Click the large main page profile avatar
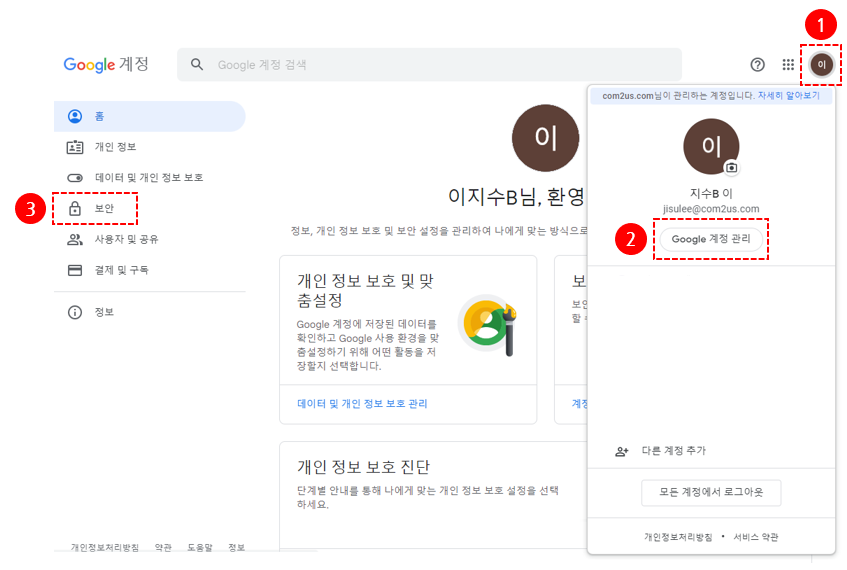The height and width of the screenshot is (570, 847). 546,138
